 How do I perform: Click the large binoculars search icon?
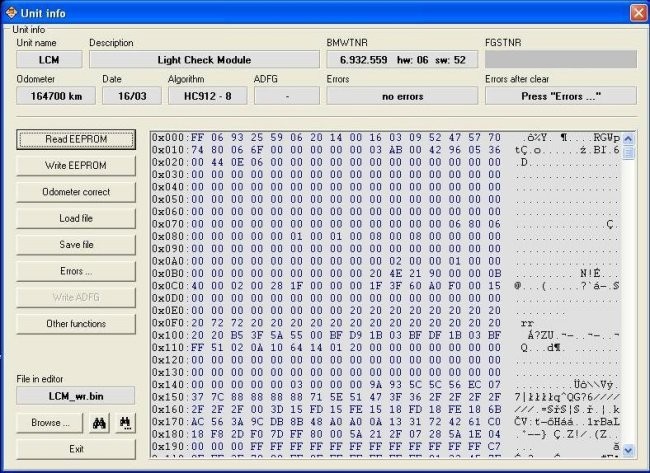point(99,423)
